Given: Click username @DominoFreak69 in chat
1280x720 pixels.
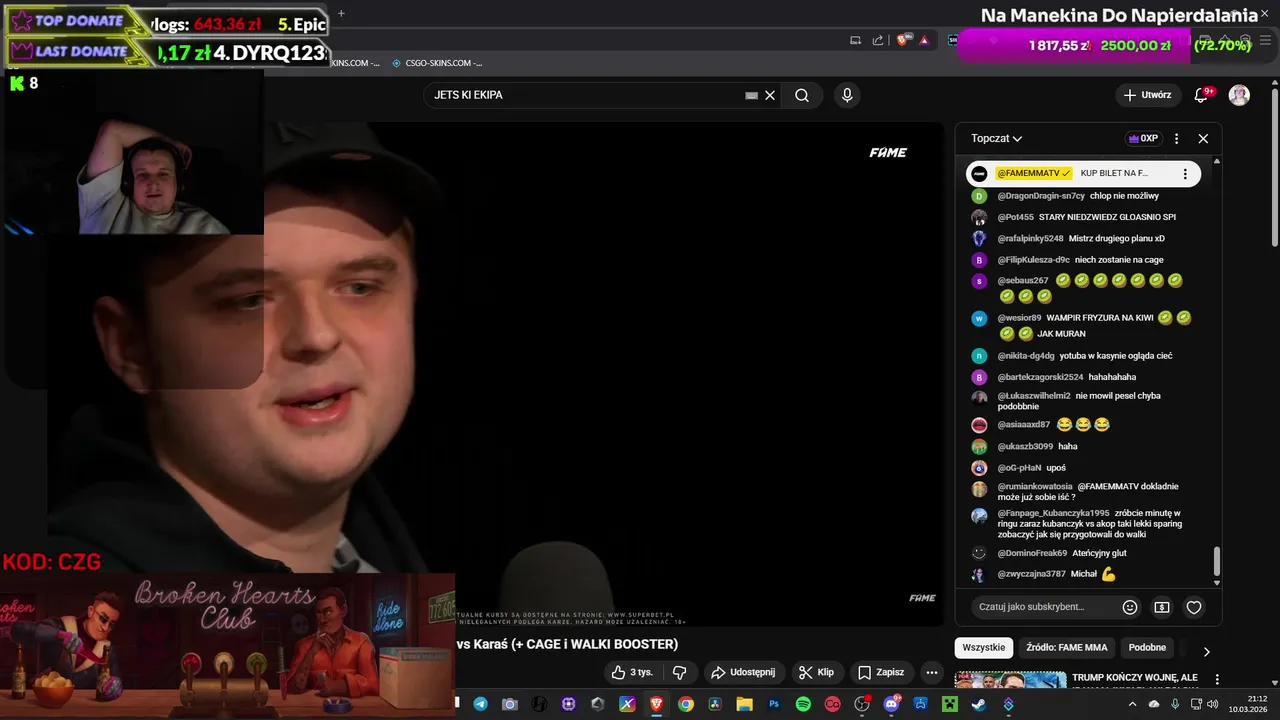Looking at the screenshot, I should pos(1032,553).
